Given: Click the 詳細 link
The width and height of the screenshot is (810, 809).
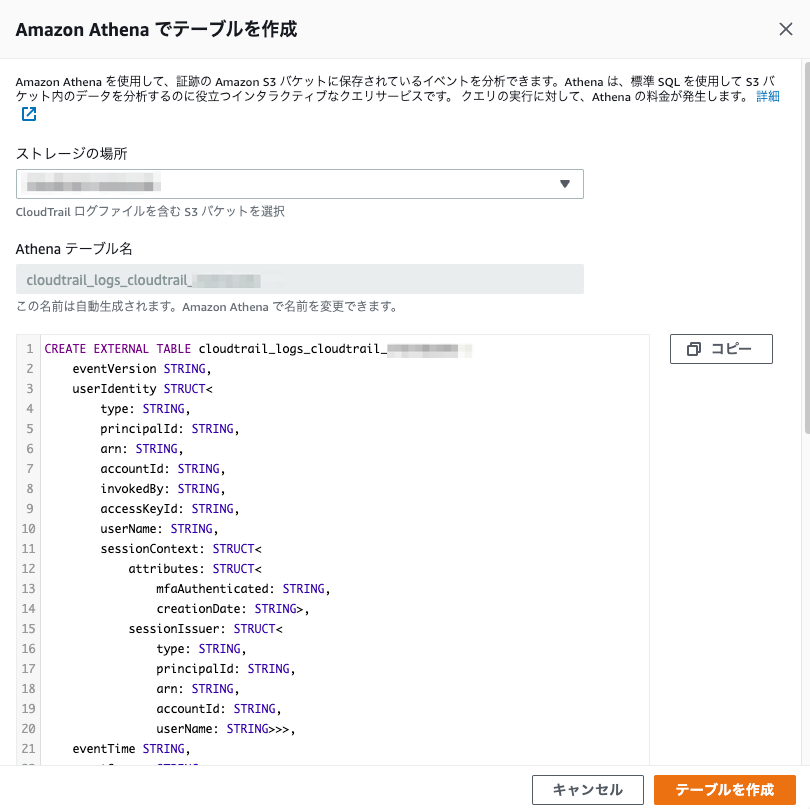Looking at the screenshot, I should click(768, 97).
